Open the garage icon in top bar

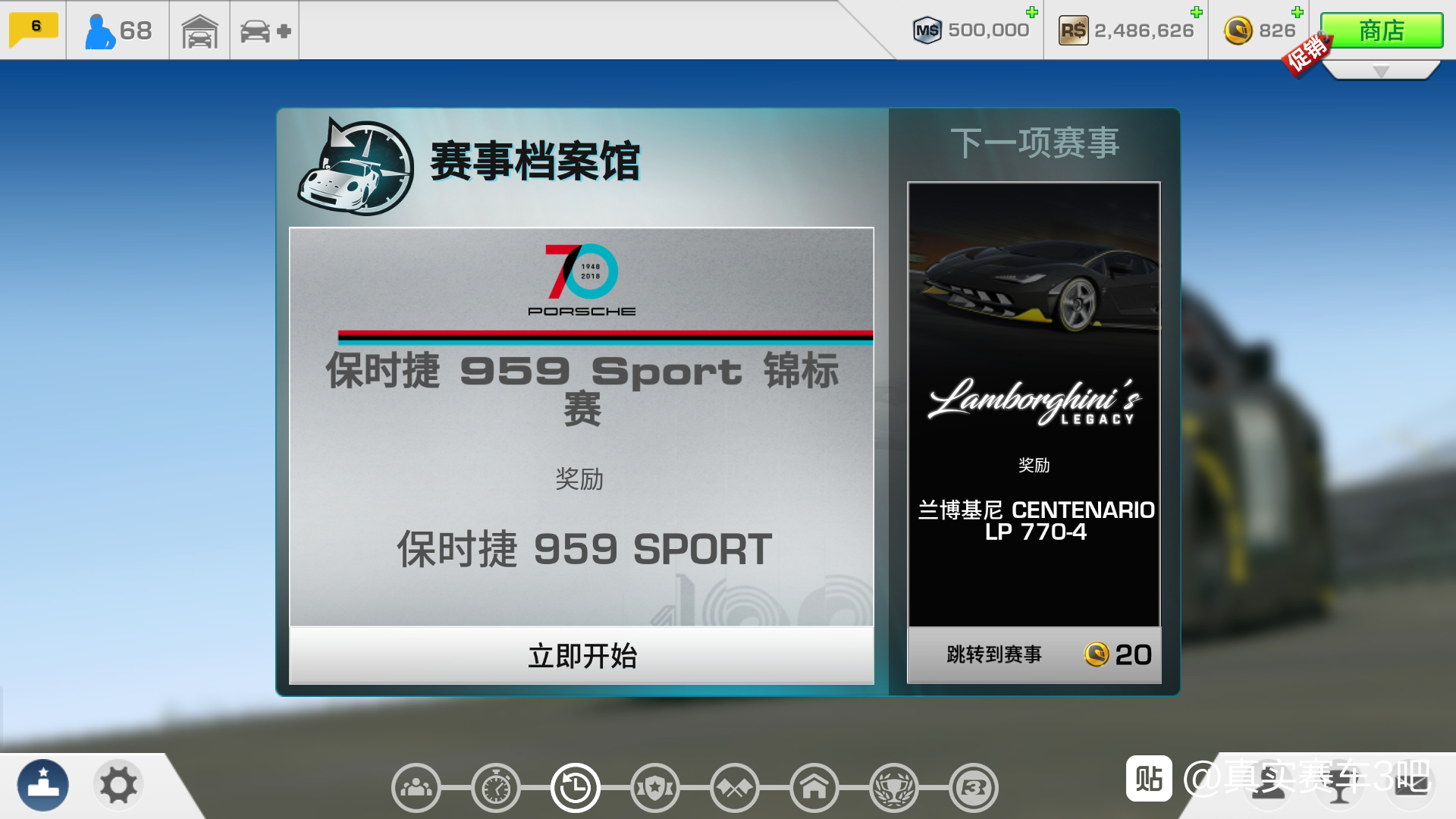coord(199,32)
